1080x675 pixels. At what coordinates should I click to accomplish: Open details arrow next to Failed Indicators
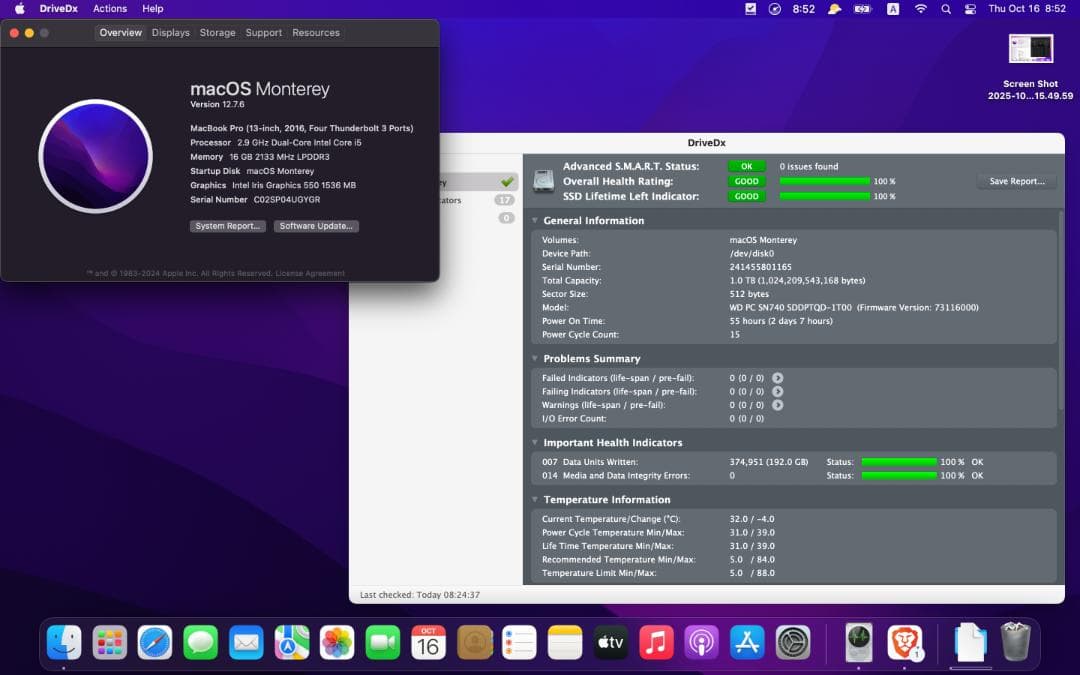click(x=778, y=378)
